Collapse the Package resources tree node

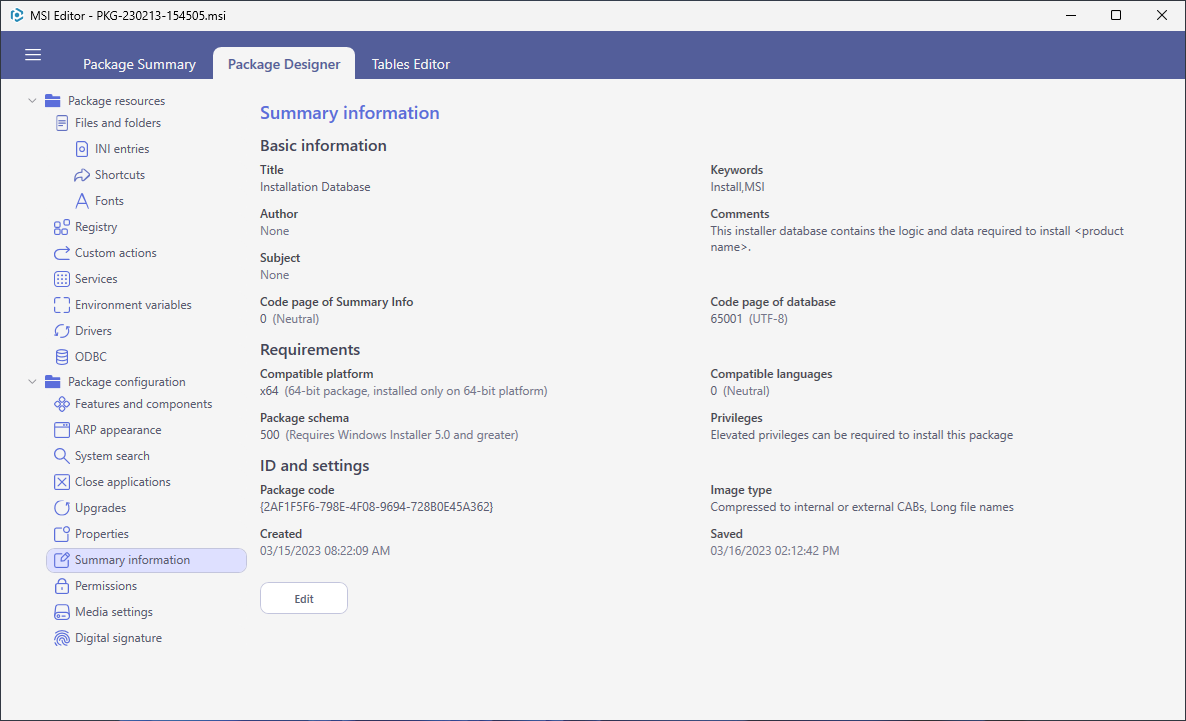[32, 101]
